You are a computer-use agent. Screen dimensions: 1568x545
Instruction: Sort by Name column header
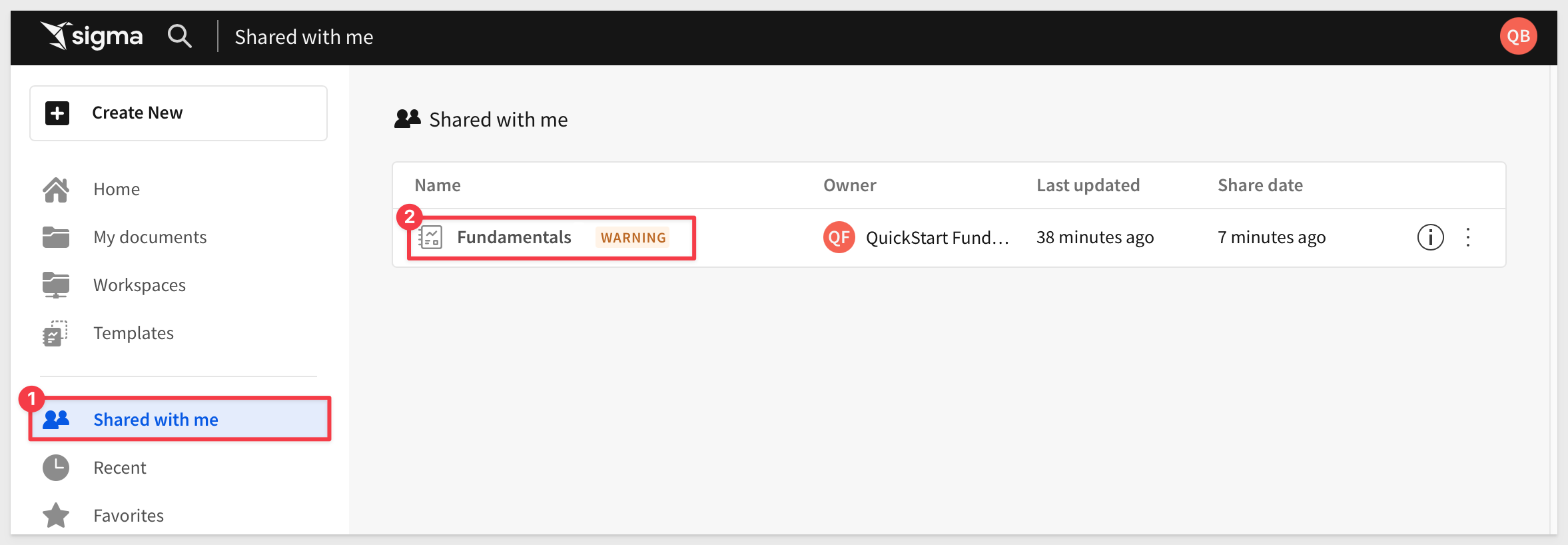(438, 185)
